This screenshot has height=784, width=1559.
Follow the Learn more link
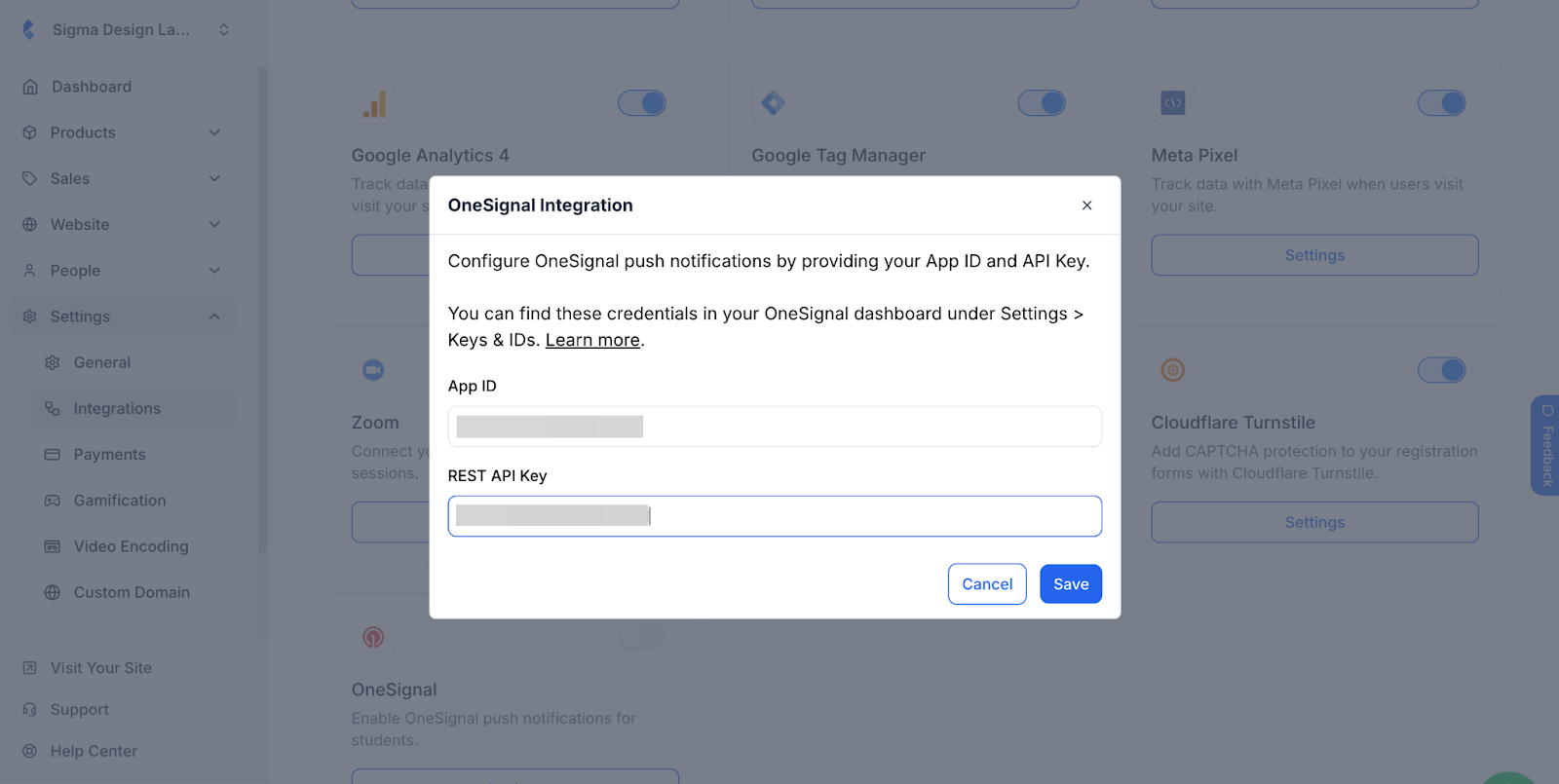click(592, 340)
